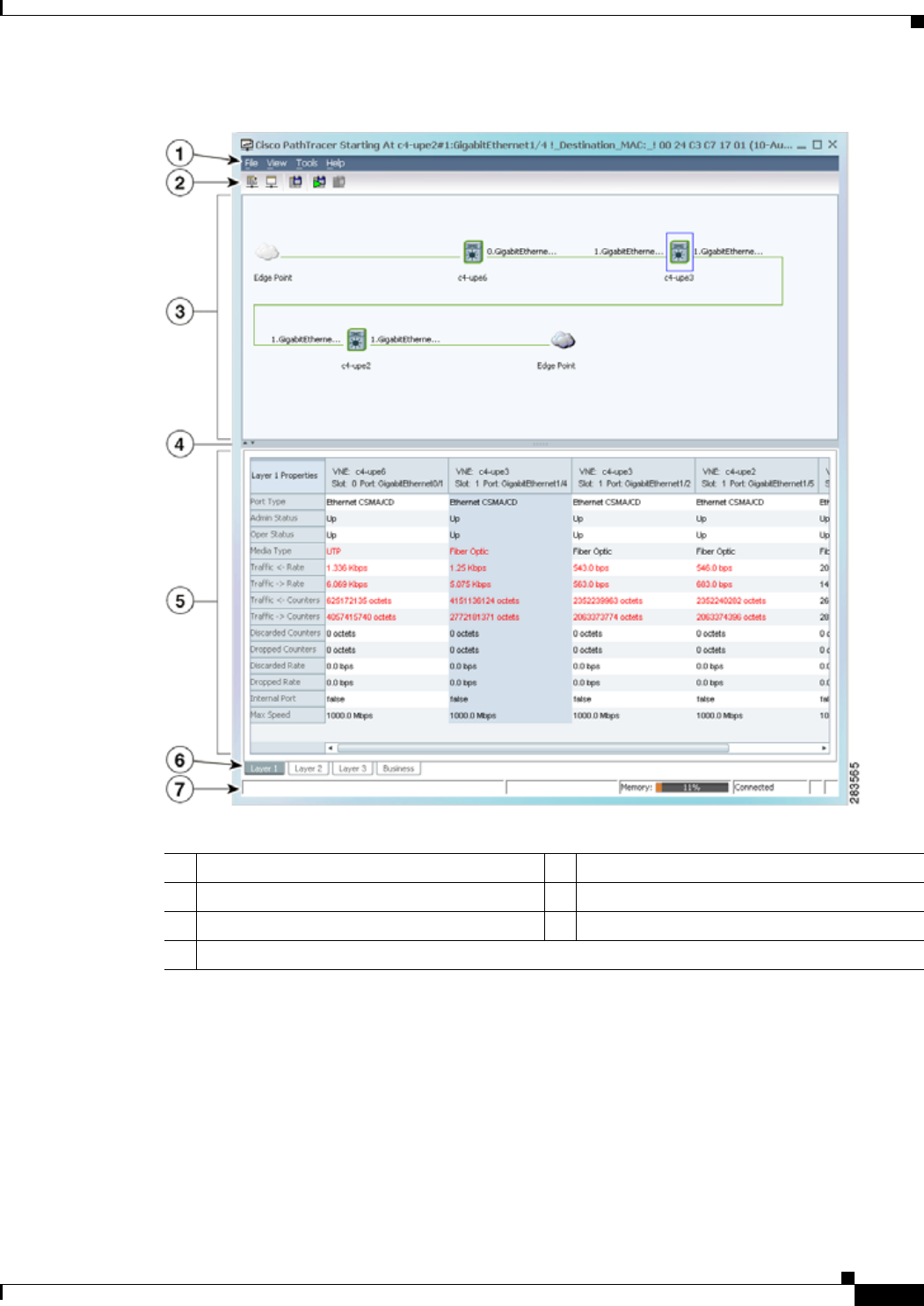The height and width of the screenshot is (1306, 924).
Task: Click the network devices tree icon in the toolbar
Action: 252,182
